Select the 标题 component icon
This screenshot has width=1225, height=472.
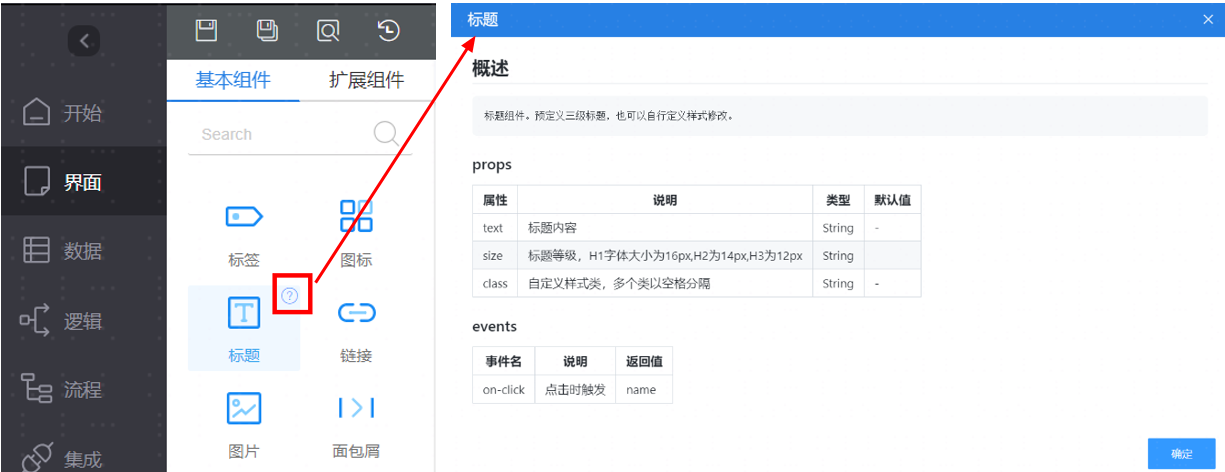[x=244, y=312]
